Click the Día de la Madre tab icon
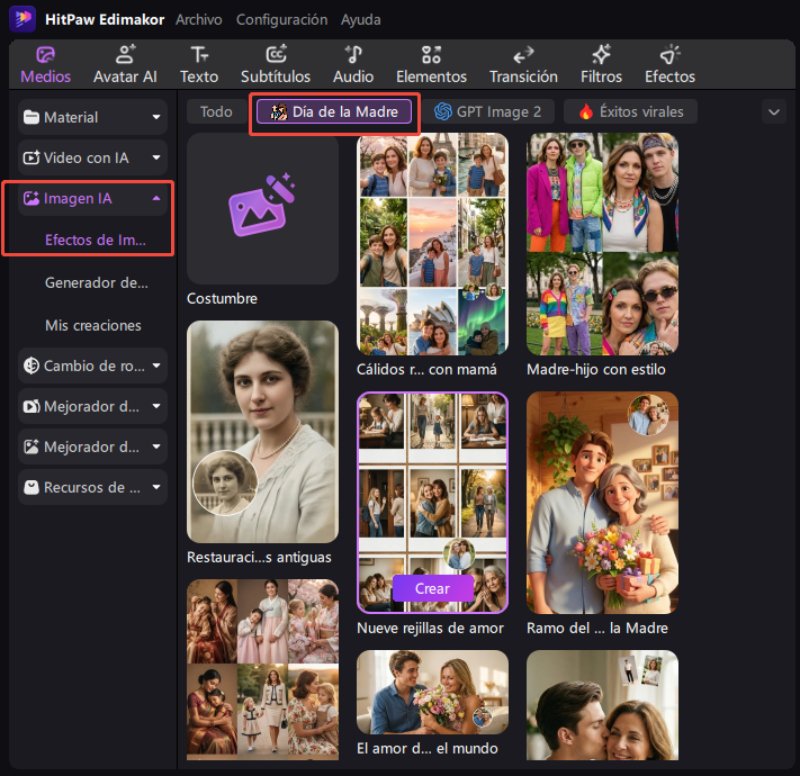 [279, 111]
